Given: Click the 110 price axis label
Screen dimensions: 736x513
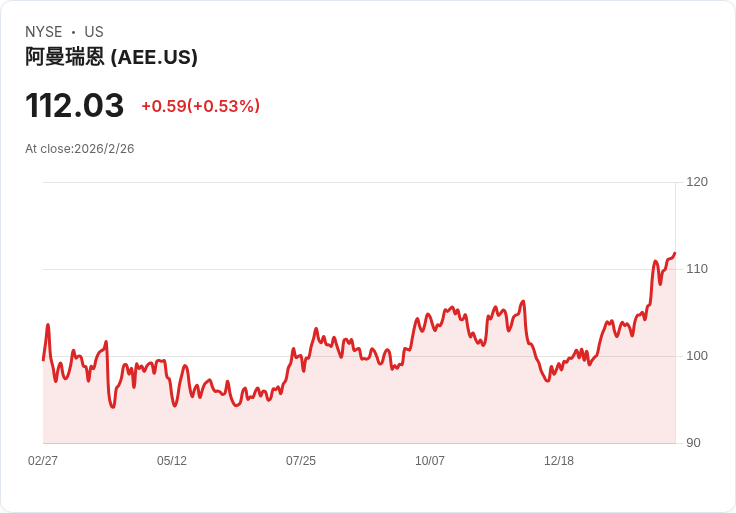Looking at the screenshot, I should [697, 269].
